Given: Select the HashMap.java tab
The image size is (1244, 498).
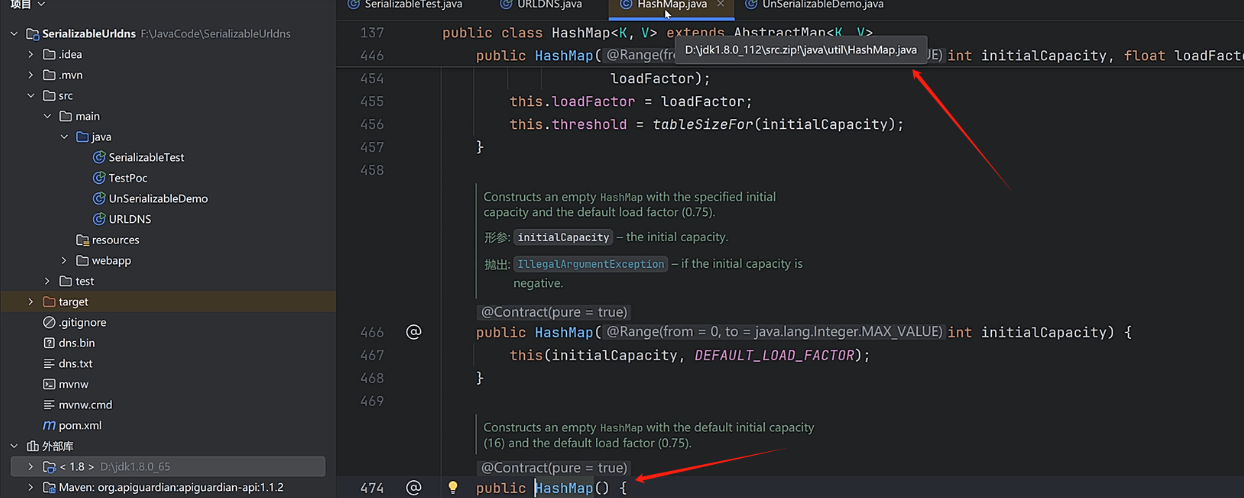Looking at the screenshot, I should click(x=671, y=5).
